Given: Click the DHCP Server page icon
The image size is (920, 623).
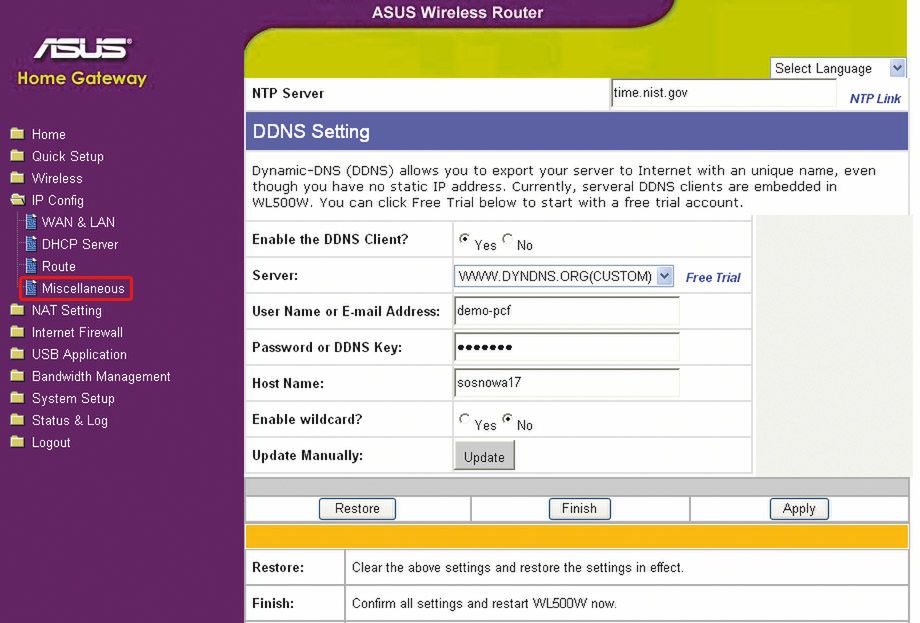Looking at the screenshot, I should click(x=31, y=244).
